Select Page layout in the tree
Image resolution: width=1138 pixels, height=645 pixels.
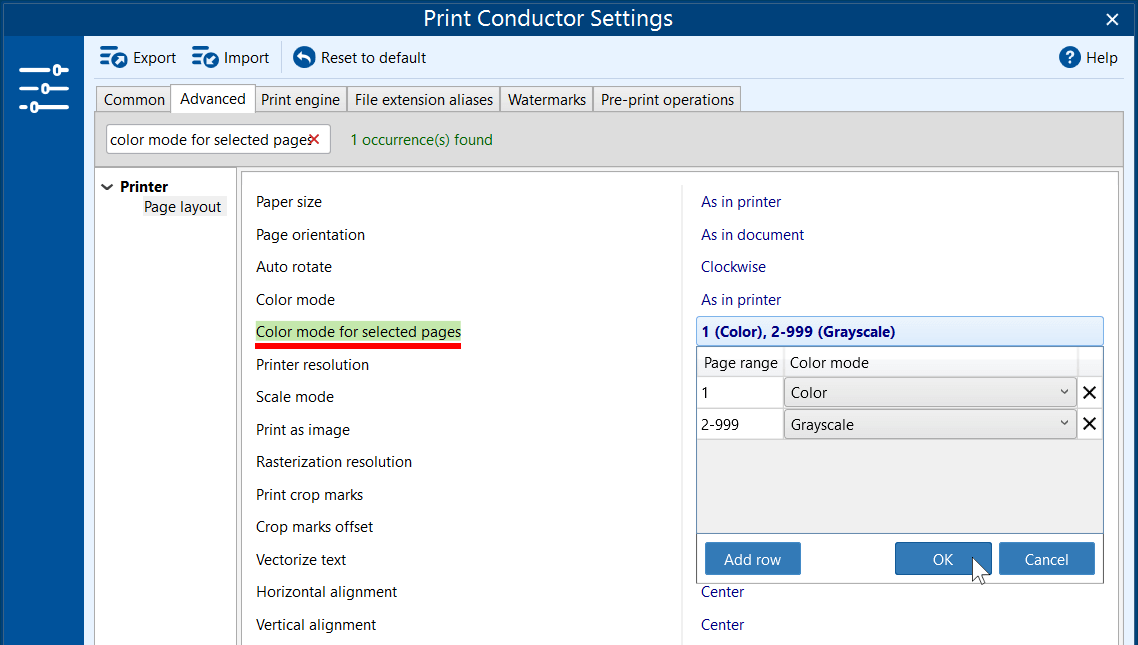point(182,207)
